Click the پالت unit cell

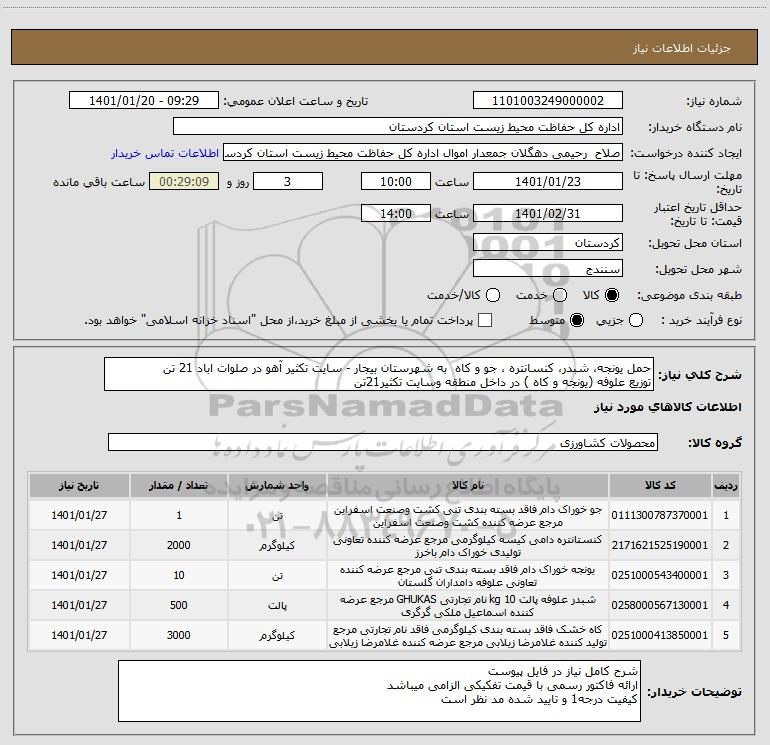(x=277, y=606)
